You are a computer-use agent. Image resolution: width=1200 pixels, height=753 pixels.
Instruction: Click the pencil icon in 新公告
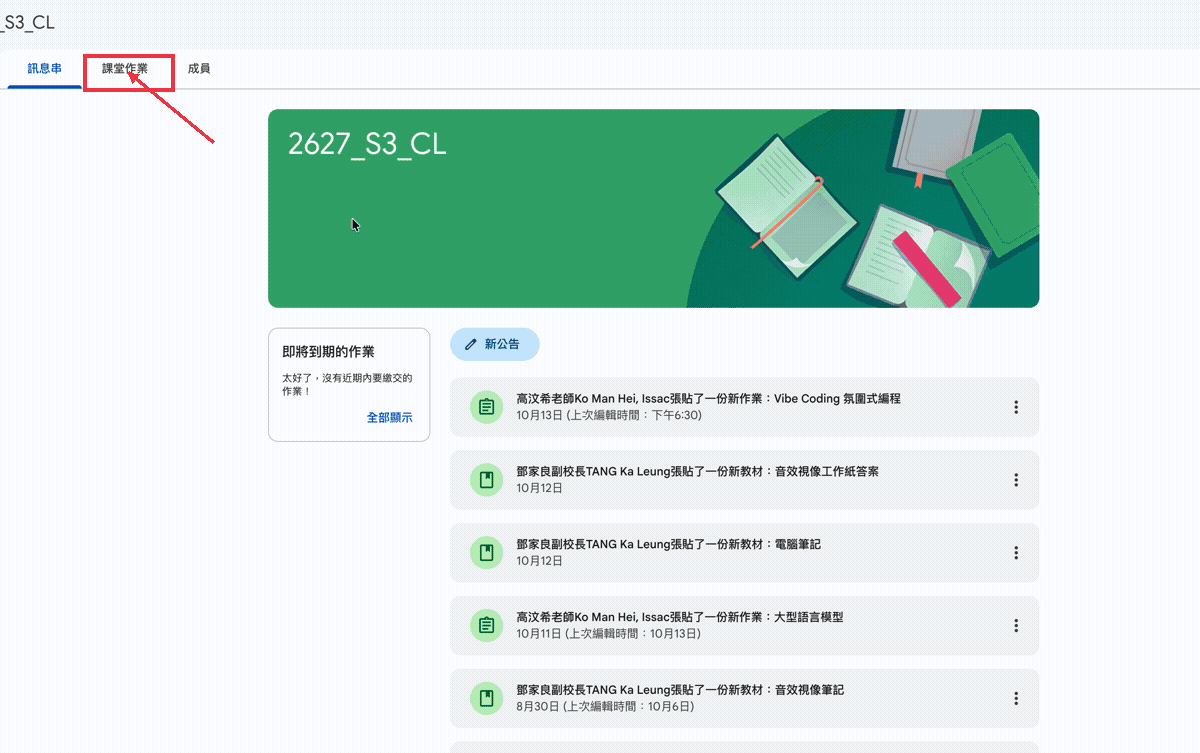(471, 344)
